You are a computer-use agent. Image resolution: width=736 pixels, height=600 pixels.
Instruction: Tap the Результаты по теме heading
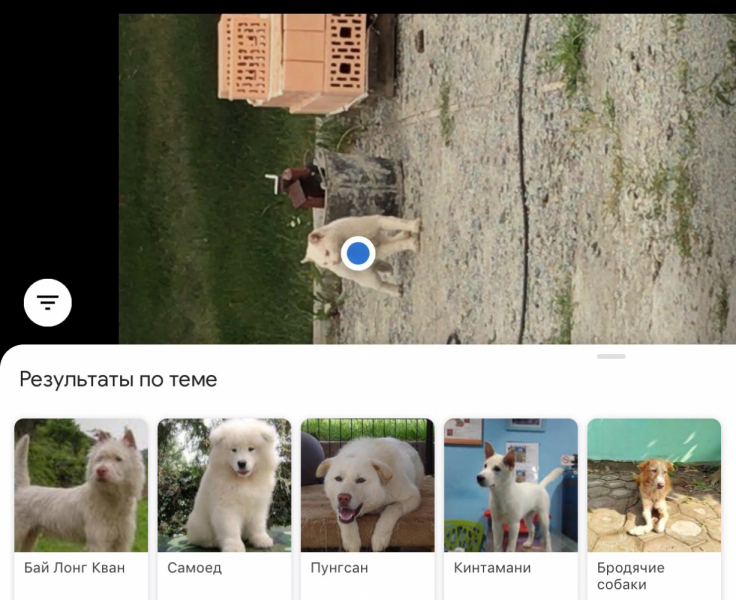point(118,380)
